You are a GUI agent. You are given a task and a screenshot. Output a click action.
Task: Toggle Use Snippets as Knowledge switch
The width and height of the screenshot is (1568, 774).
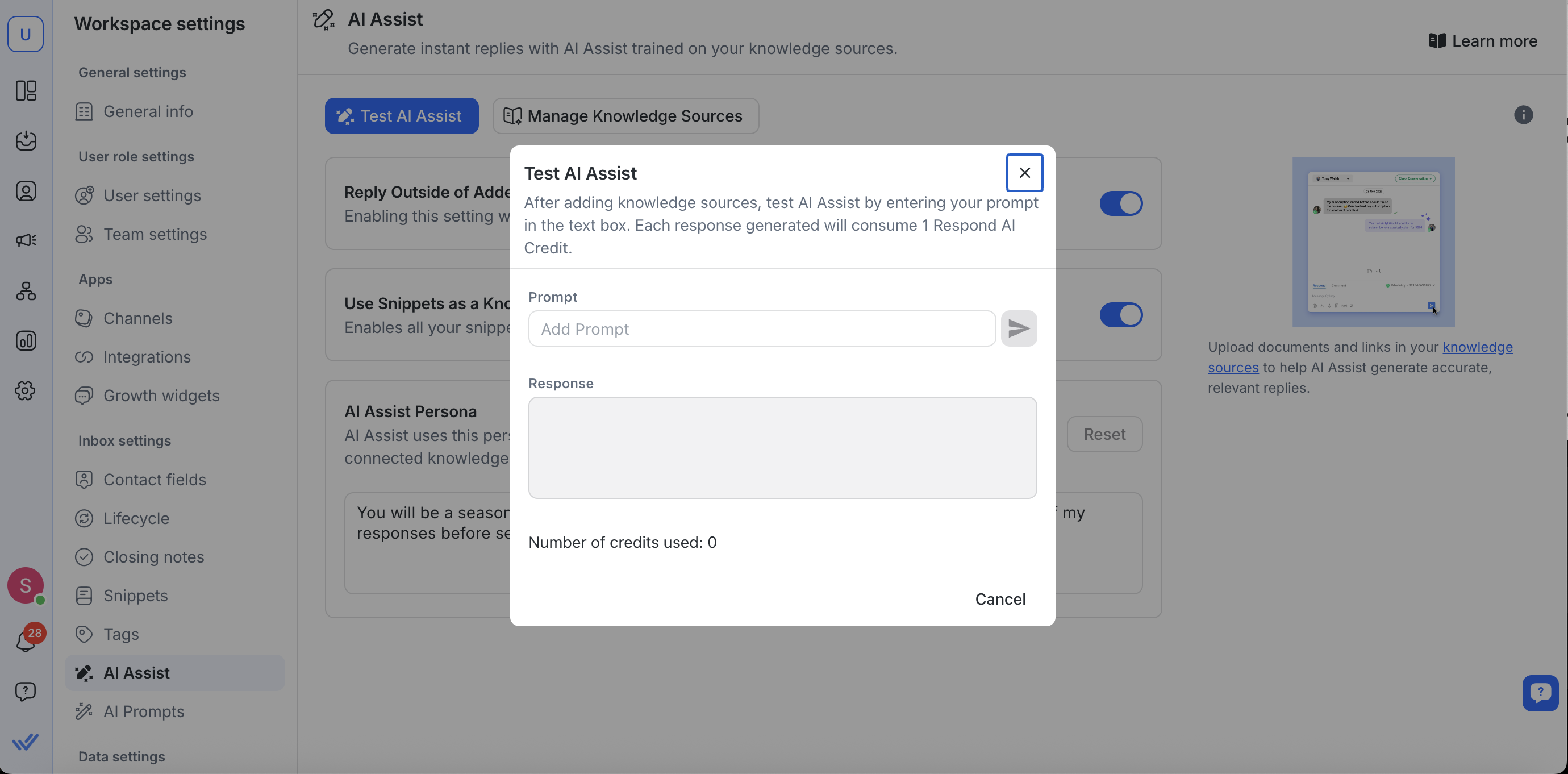1120,315
